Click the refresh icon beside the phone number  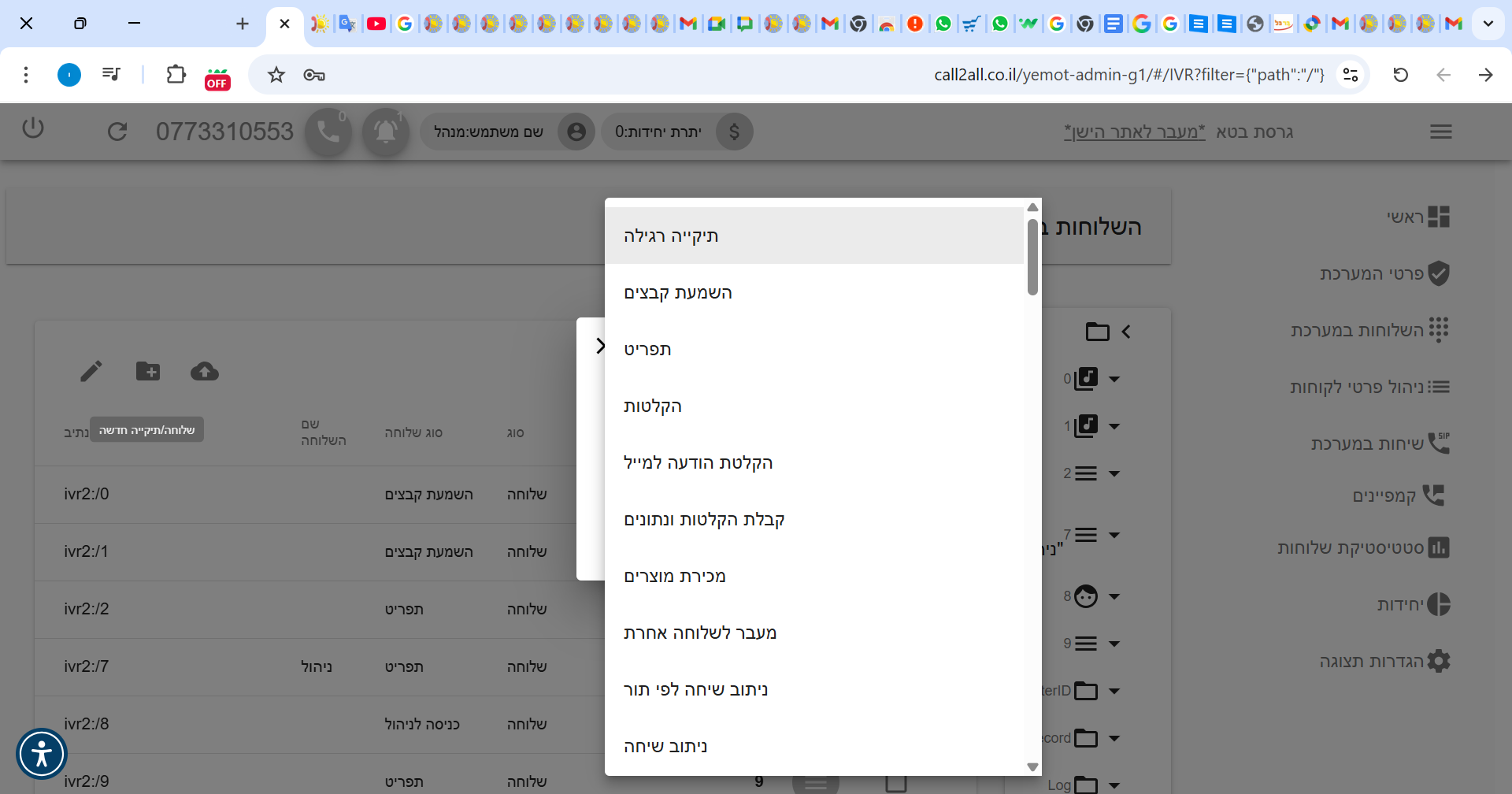[117, 132]
